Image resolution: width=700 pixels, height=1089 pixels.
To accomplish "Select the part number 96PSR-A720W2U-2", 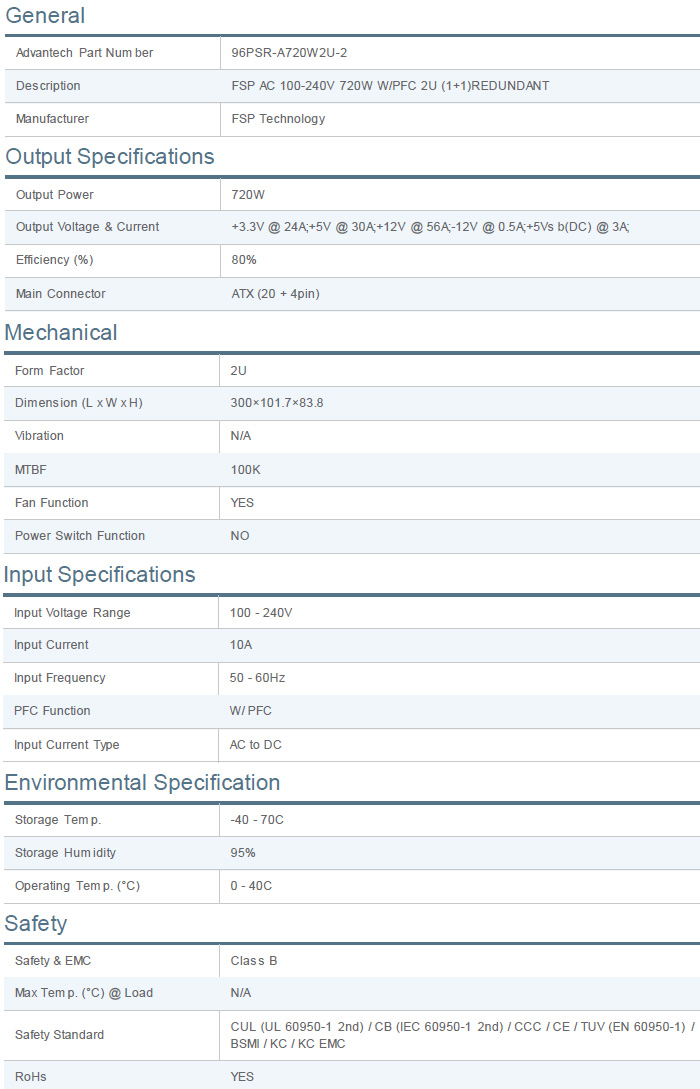I will (289, 53).
